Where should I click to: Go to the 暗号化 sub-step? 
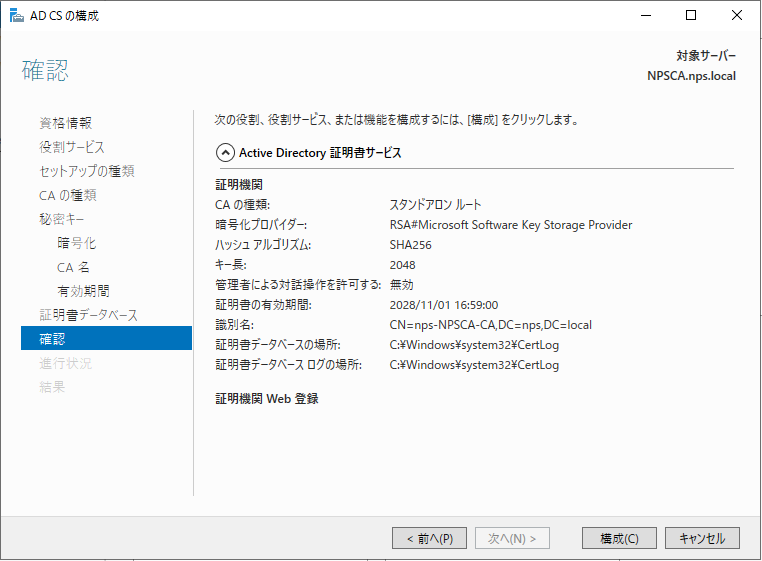coord(77,243)
